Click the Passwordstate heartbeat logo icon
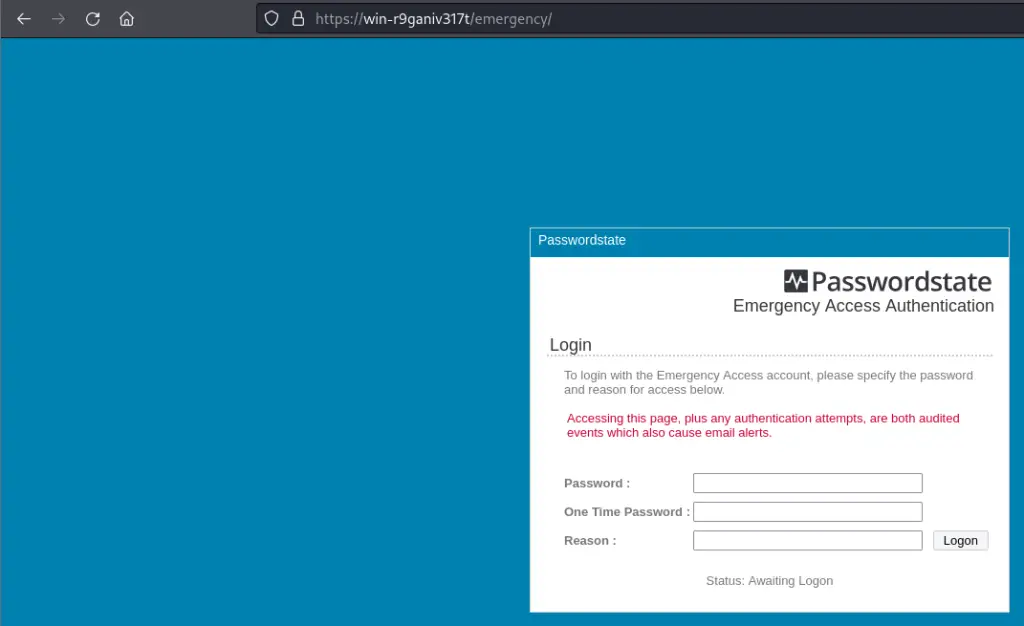The image size is (1024, 626). pos(795,281)
